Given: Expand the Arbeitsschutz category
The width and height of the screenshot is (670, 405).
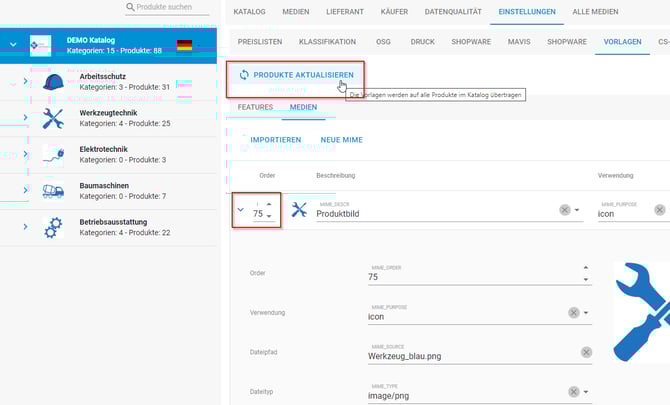Looking at the screenshot, I should [25, 81].
